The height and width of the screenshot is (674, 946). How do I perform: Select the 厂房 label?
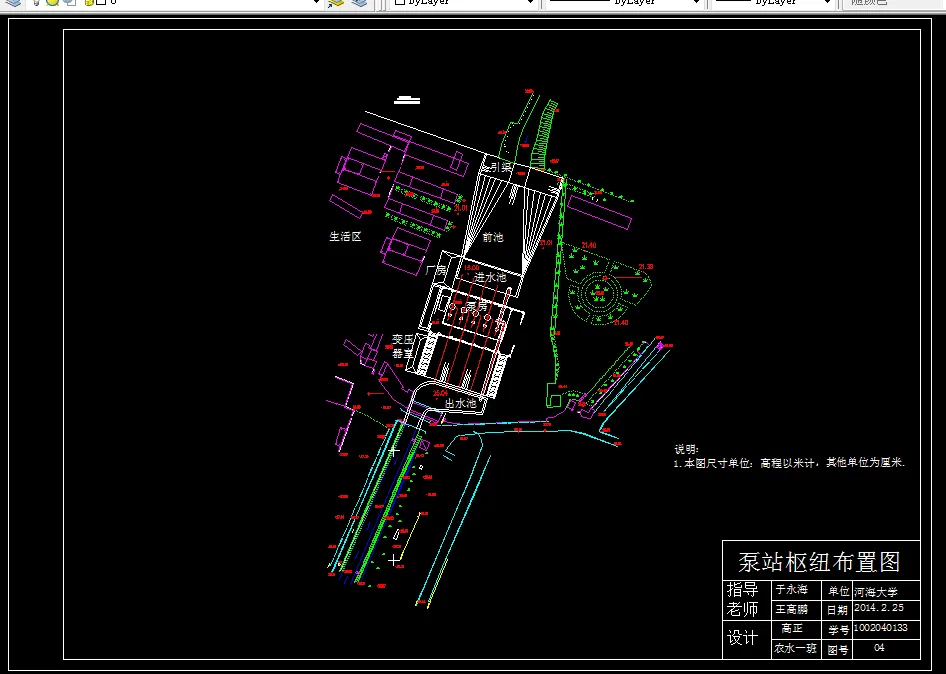pyautogui.click(x=436, y=270)
